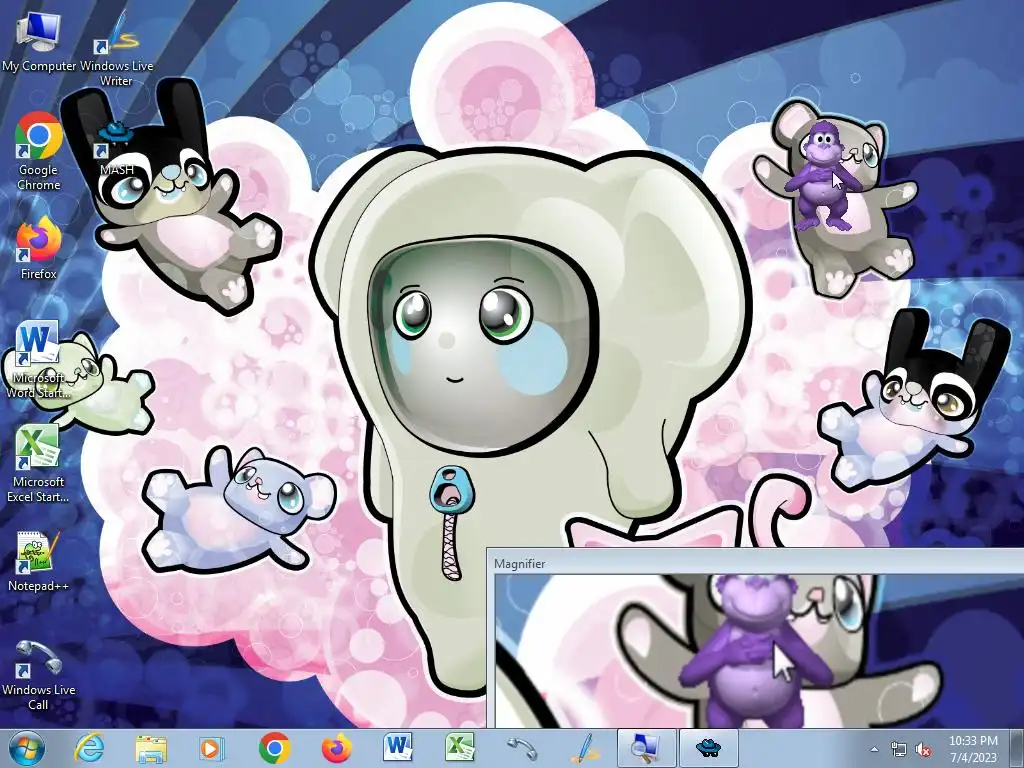Click the purple Bonzi gorilla character

point(822,176)
